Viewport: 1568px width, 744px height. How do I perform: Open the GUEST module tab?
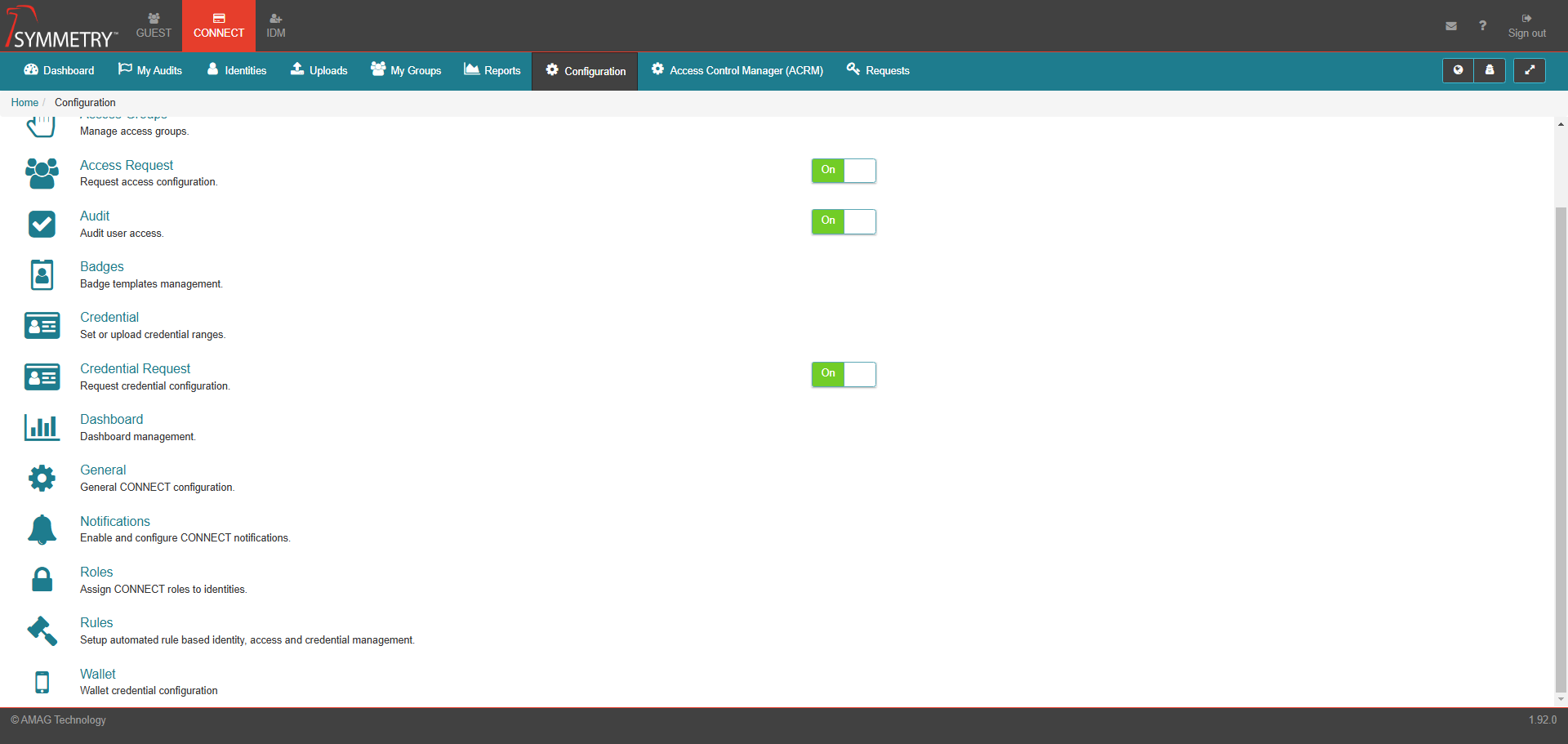coord(154,25)
